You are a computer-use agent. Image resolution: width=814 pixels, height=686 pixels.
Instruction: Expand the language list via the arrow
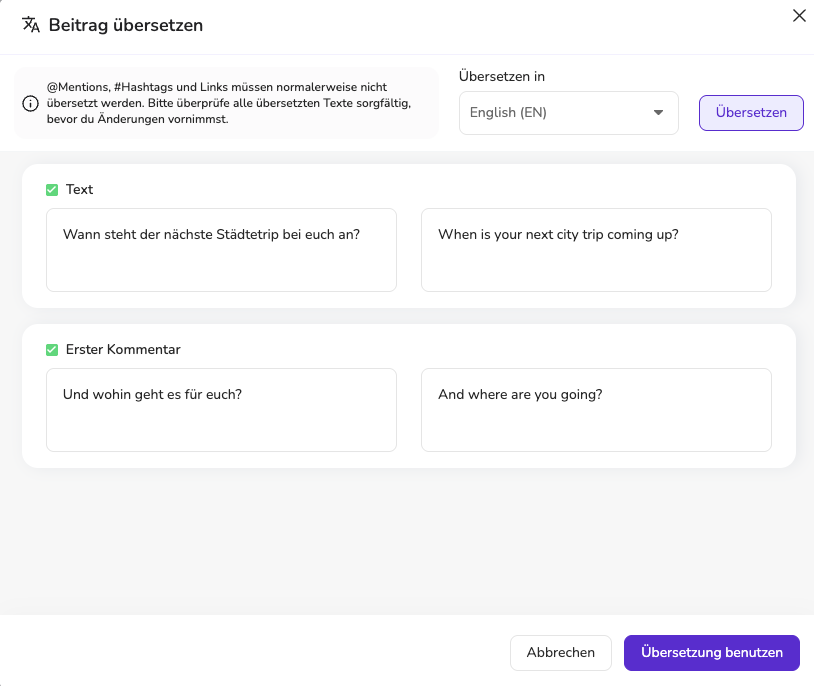pos(658,113)
